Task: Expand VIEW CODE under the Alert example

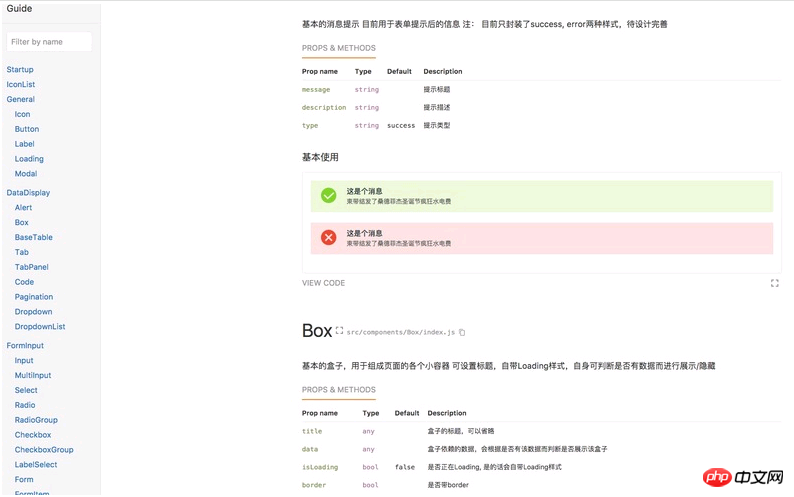Action: coord(324,283)
